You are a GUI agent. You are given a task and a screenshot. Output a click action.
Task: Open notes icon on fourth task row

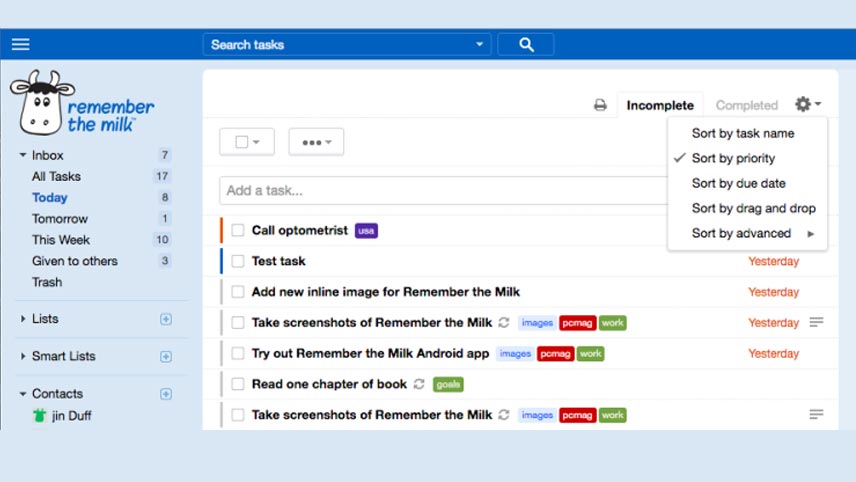pyautogui.click(x=816, y=323)
